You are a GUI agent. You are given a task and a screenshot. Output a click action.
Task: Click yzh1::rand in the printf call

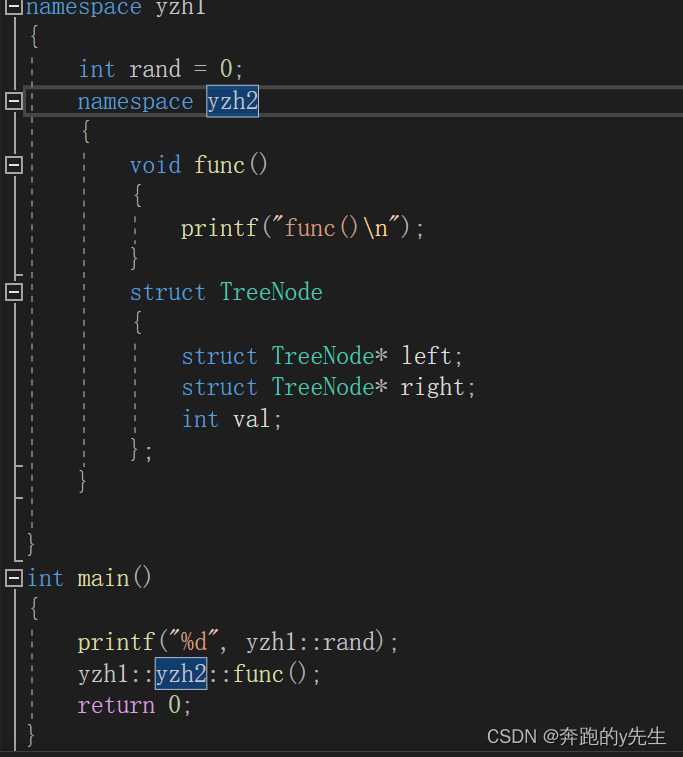click(311, 642)
